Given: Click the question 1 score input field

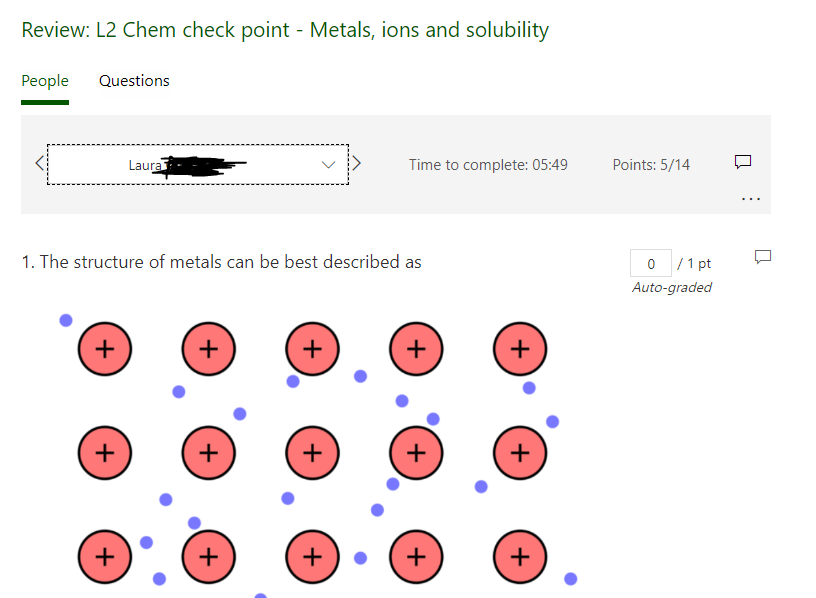Looking at the screenshot, I should [651, 263].
